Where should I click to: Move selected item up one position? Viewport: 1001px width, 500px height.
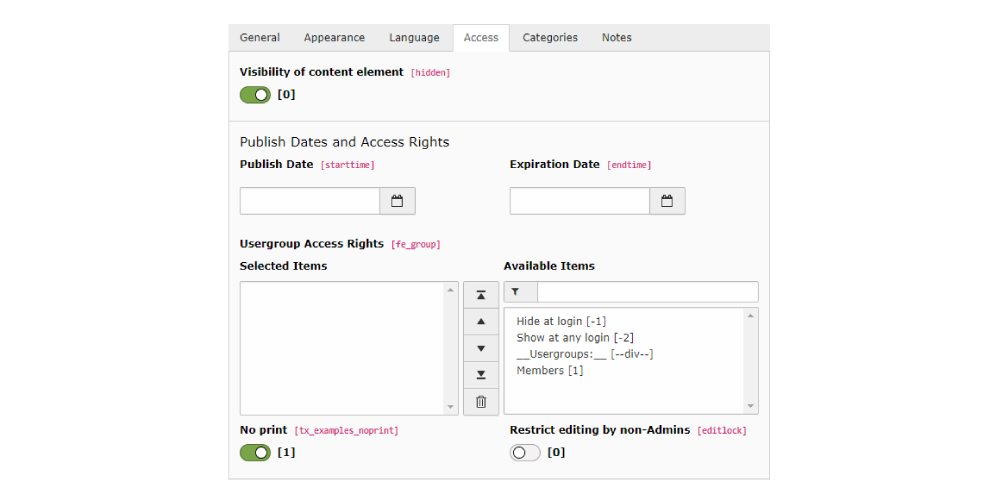click(x=481, y=322)
